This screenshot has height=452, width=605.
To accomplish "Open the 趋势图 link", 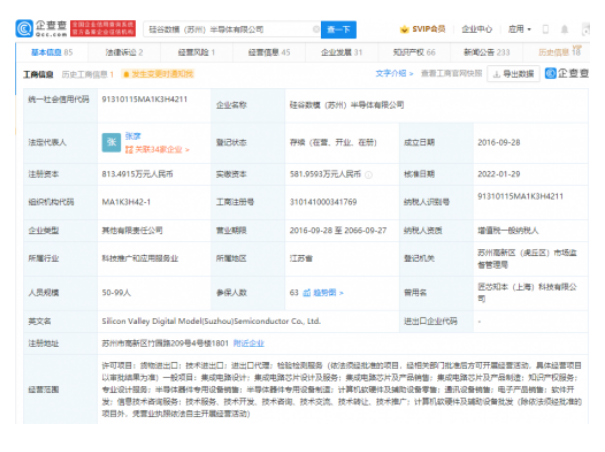I will 328,293.
